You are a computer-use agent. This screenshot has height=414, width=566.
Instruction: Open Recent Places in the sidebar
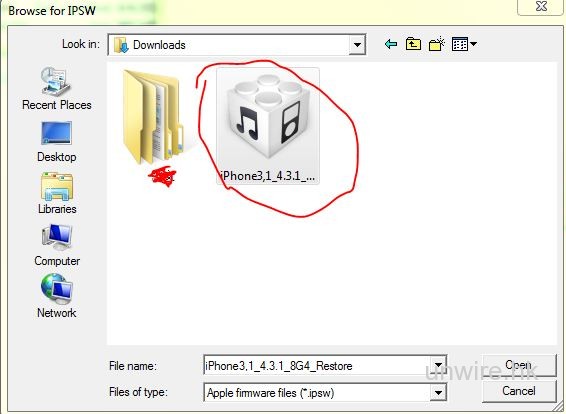57,89
